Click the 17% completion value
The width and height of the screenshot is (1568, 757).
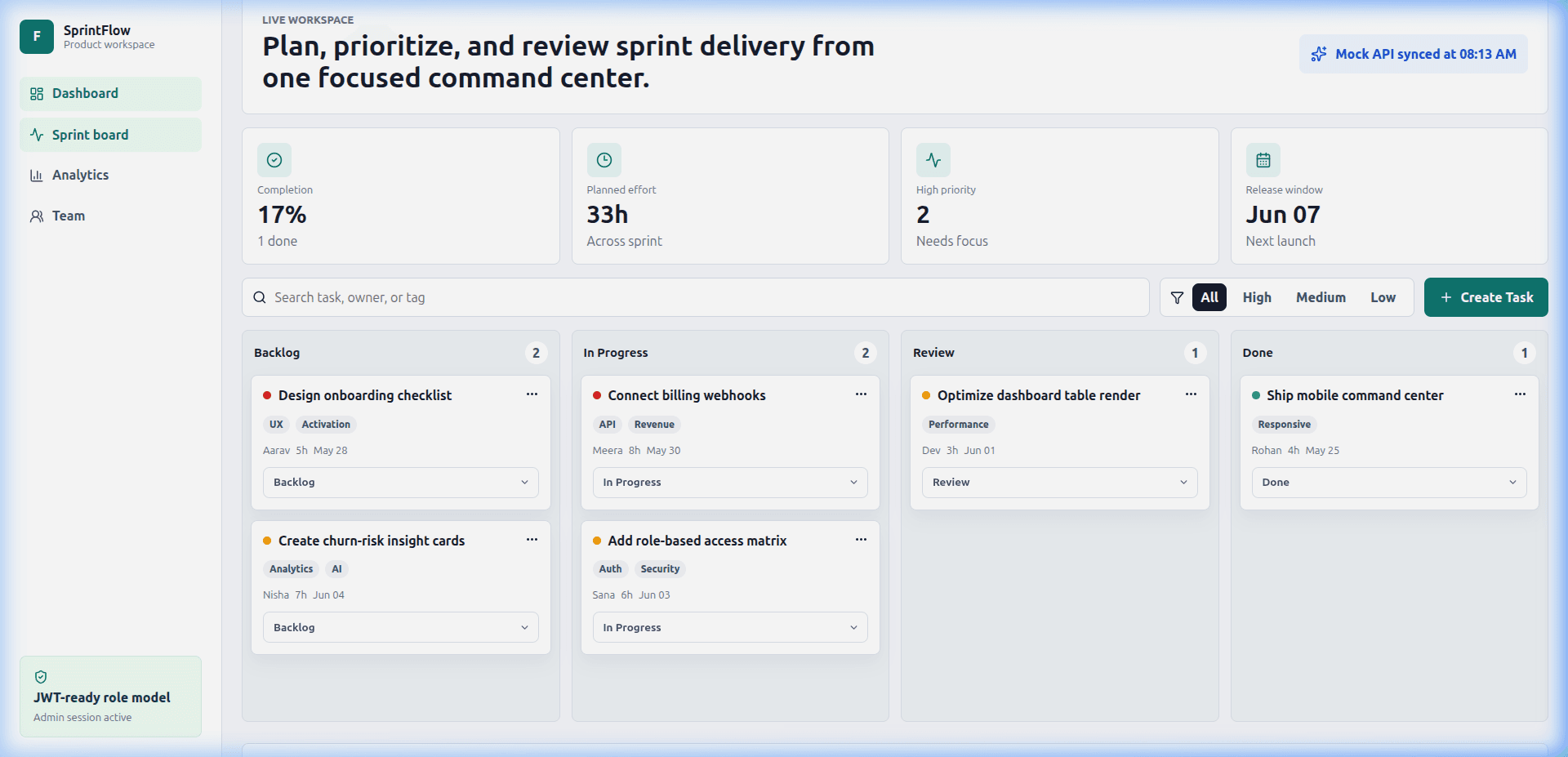[283, 215]
